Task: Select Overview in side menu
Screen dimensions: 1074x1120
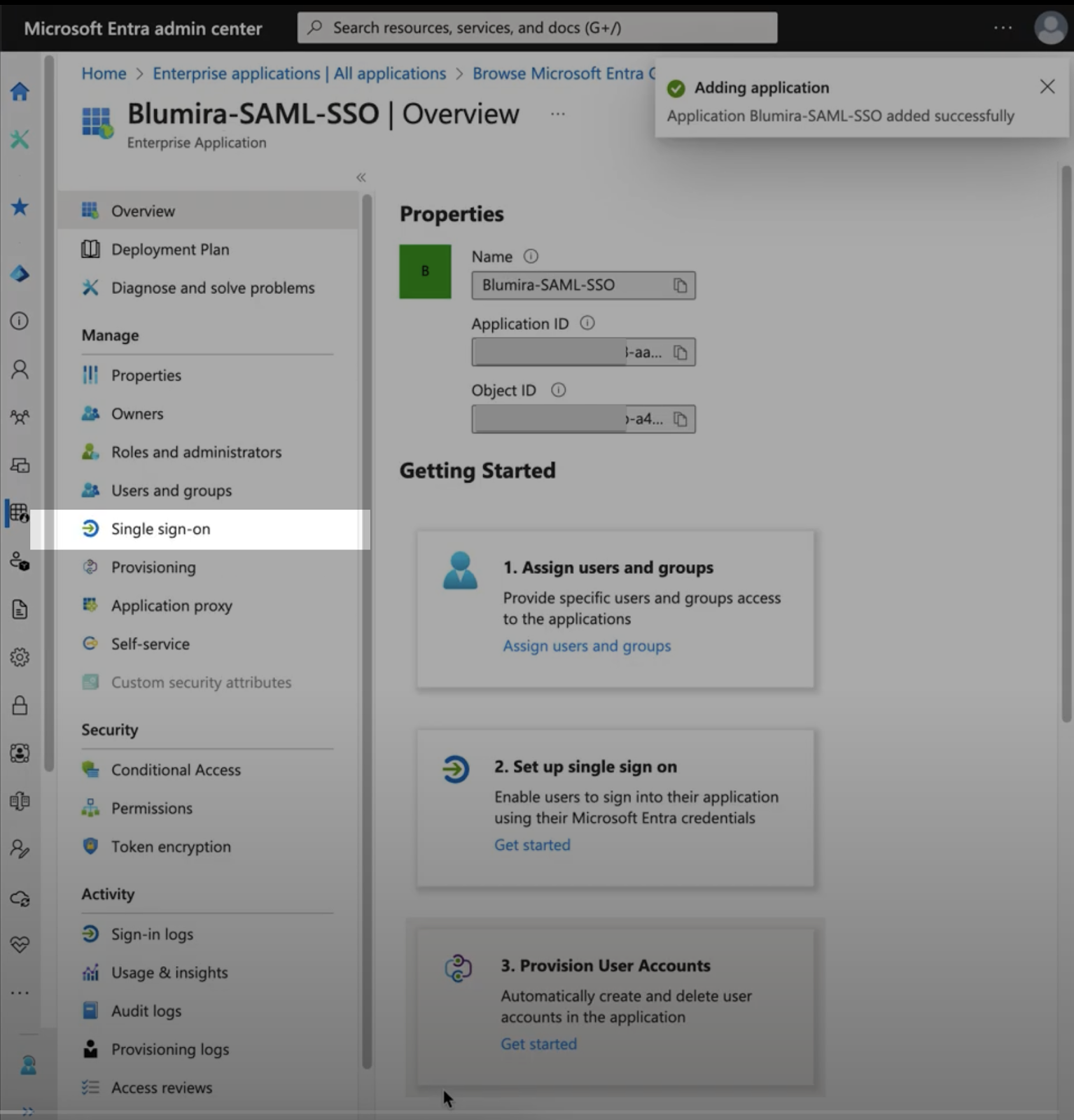Action: click(208, 211)
